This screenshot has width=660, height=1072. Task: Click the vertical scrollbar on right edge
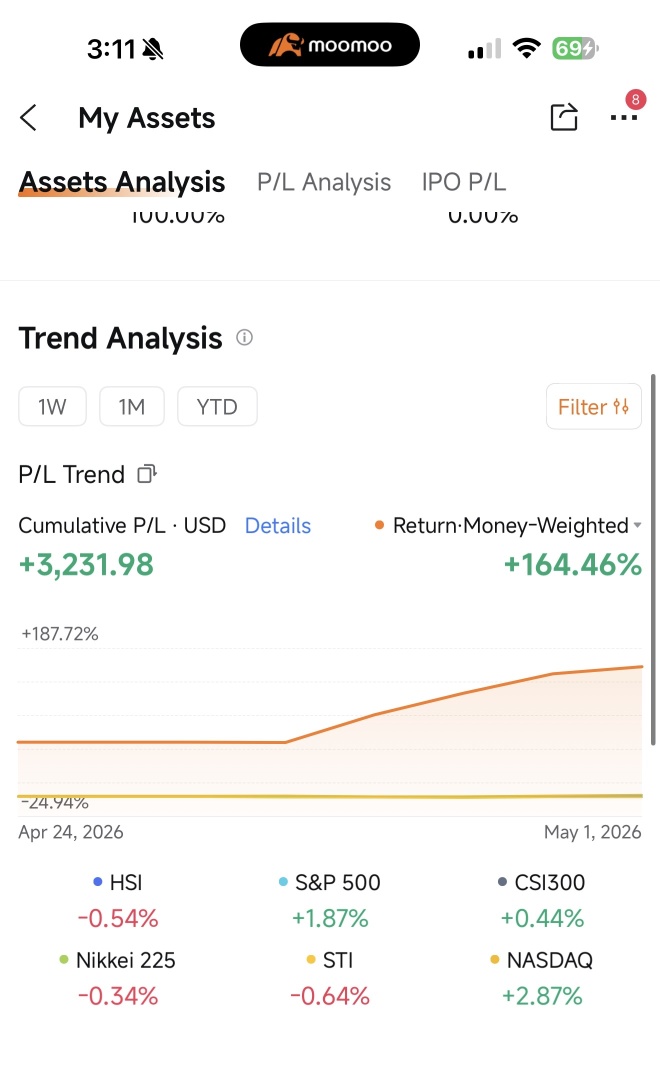point(653,559)
